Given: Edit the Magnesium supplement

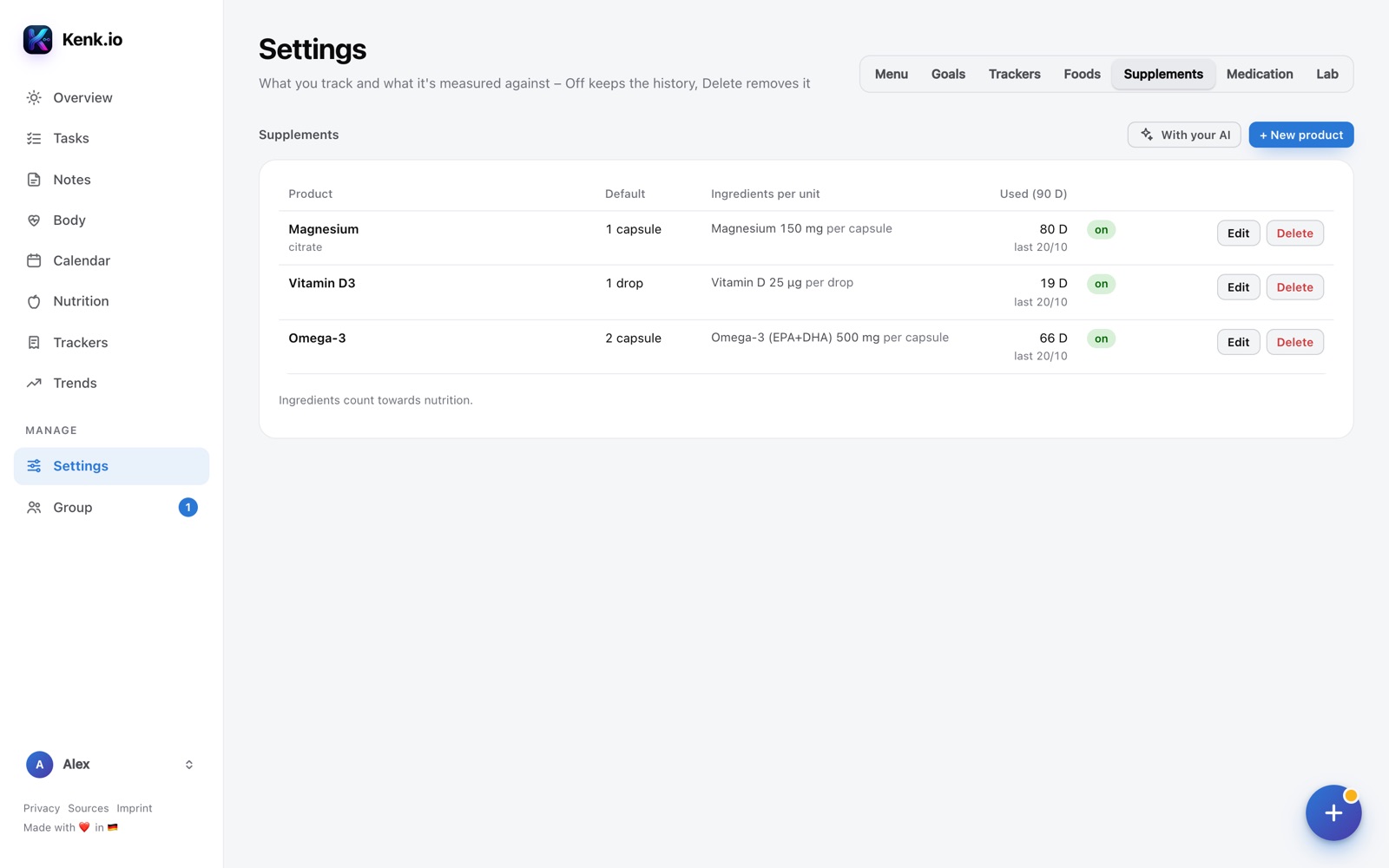Looking at the screenshot, I should [x=1238, y=233].
